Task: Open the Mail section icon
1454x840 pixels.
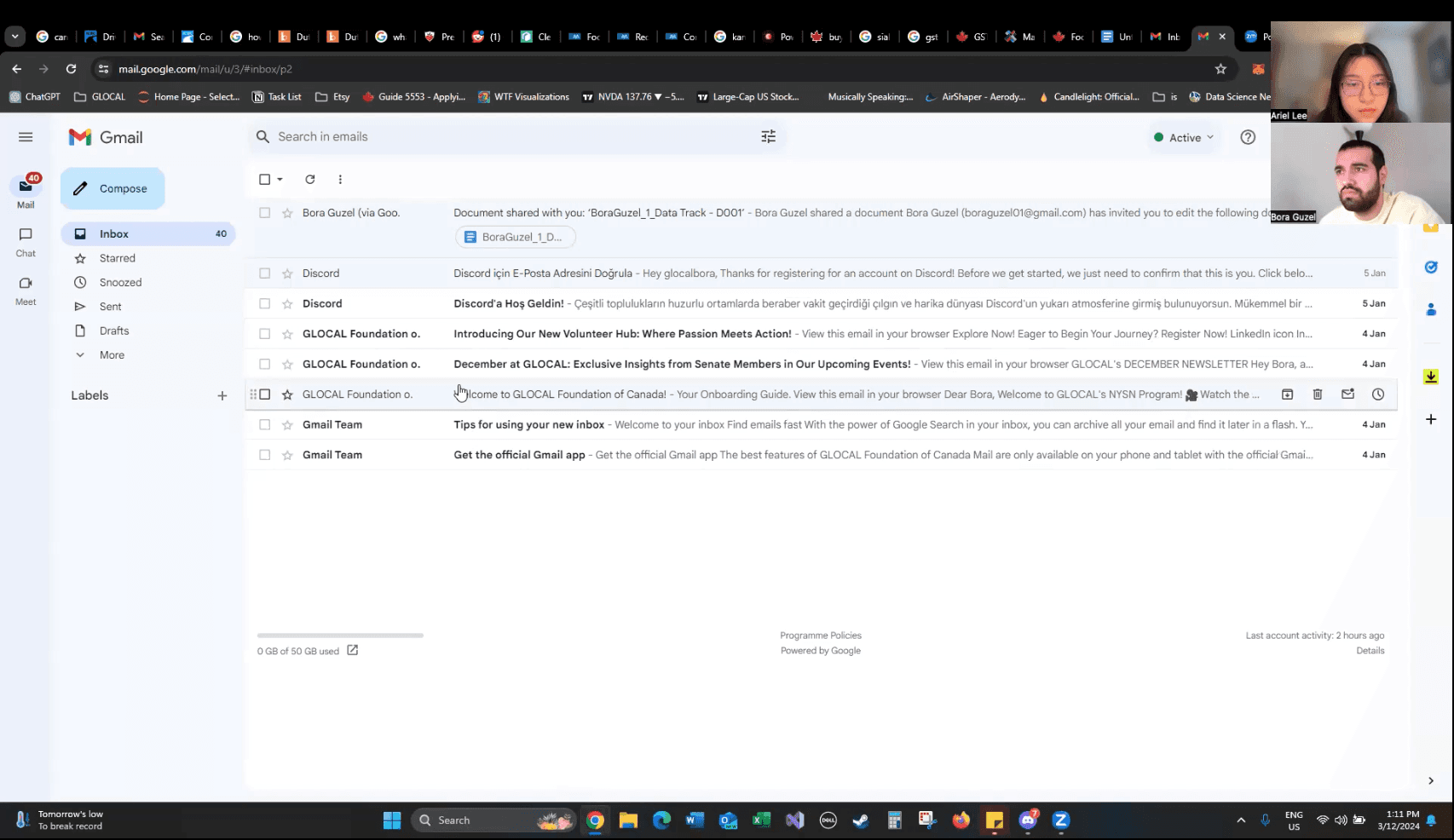Action: coord(26,187)
